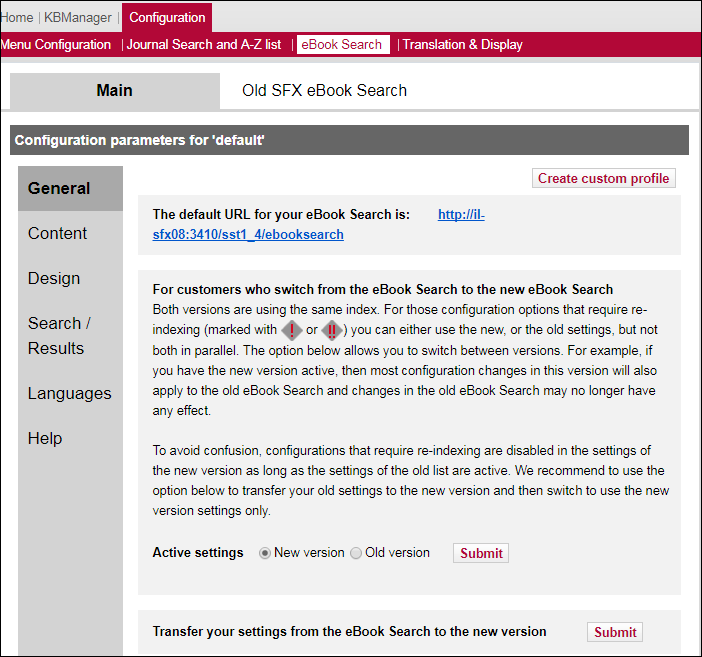The width and height of the screenshot is (702, 657).
Task: Select the New version radio button
Action: click(265, 553)
